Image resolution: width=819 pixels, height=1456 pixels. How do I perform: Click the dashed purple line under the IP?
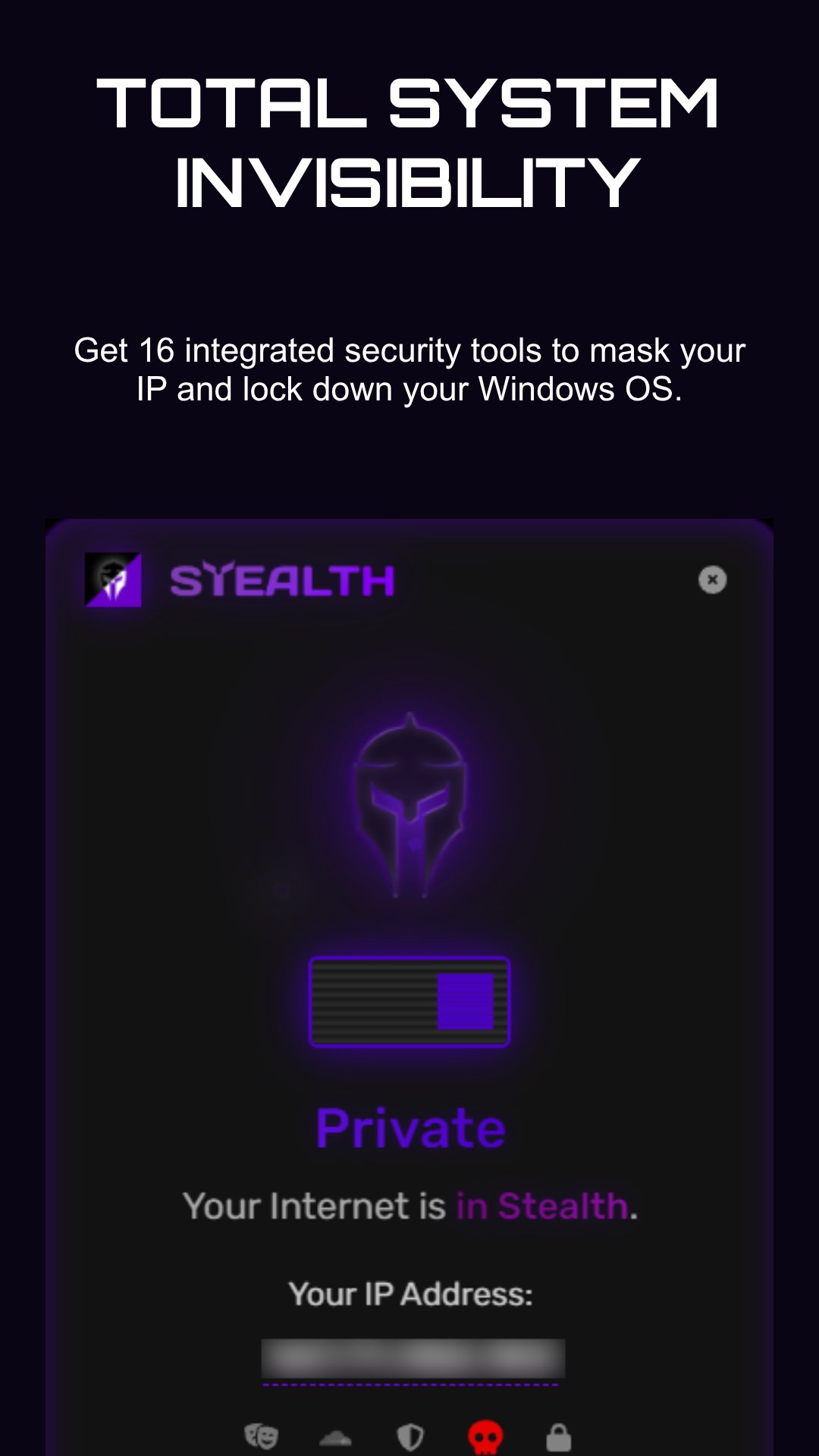tap(410, 1385)
